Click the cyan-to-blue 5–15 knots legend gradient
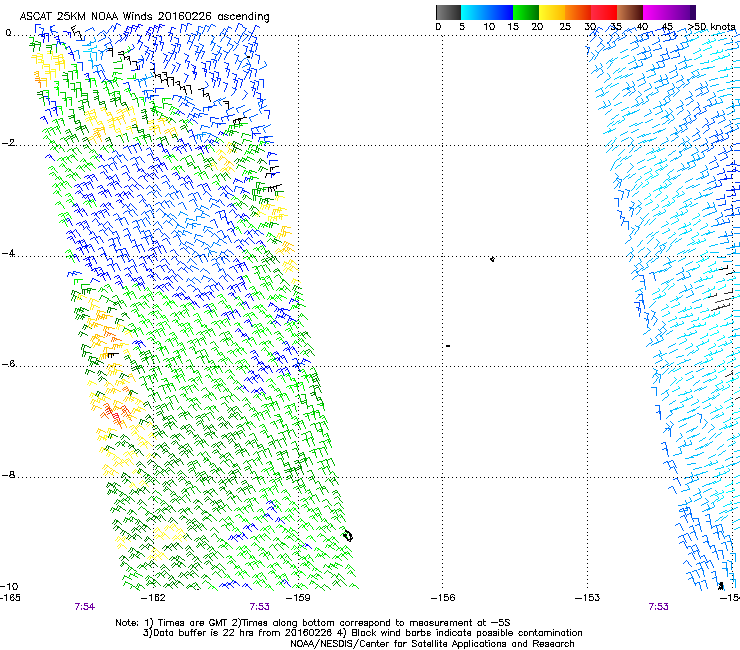This screenshot has width=740, height=650. point(487,12)
